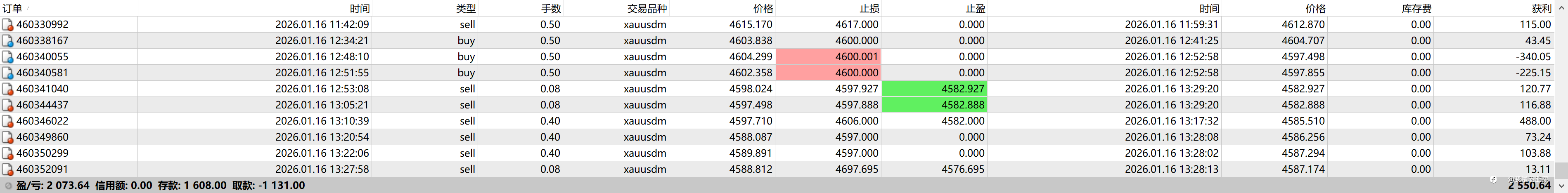
Task: Click the icon next to order 460346022
Action: coord(7,121)
